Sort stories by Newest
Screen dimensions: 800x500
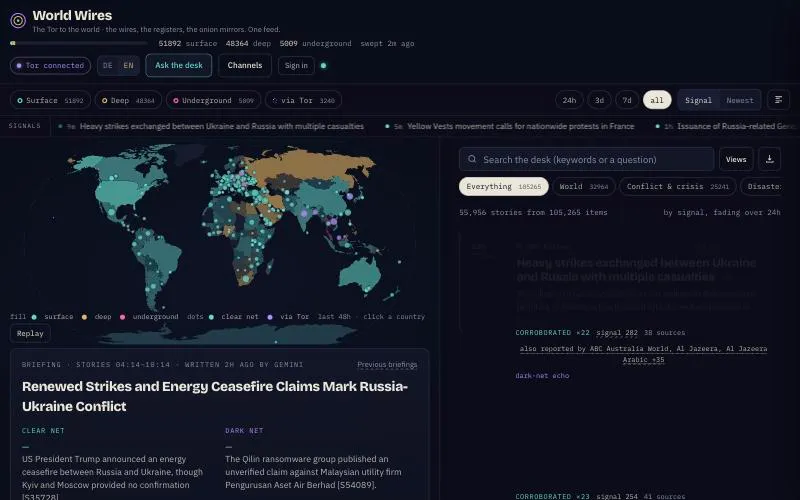(740, 100)
